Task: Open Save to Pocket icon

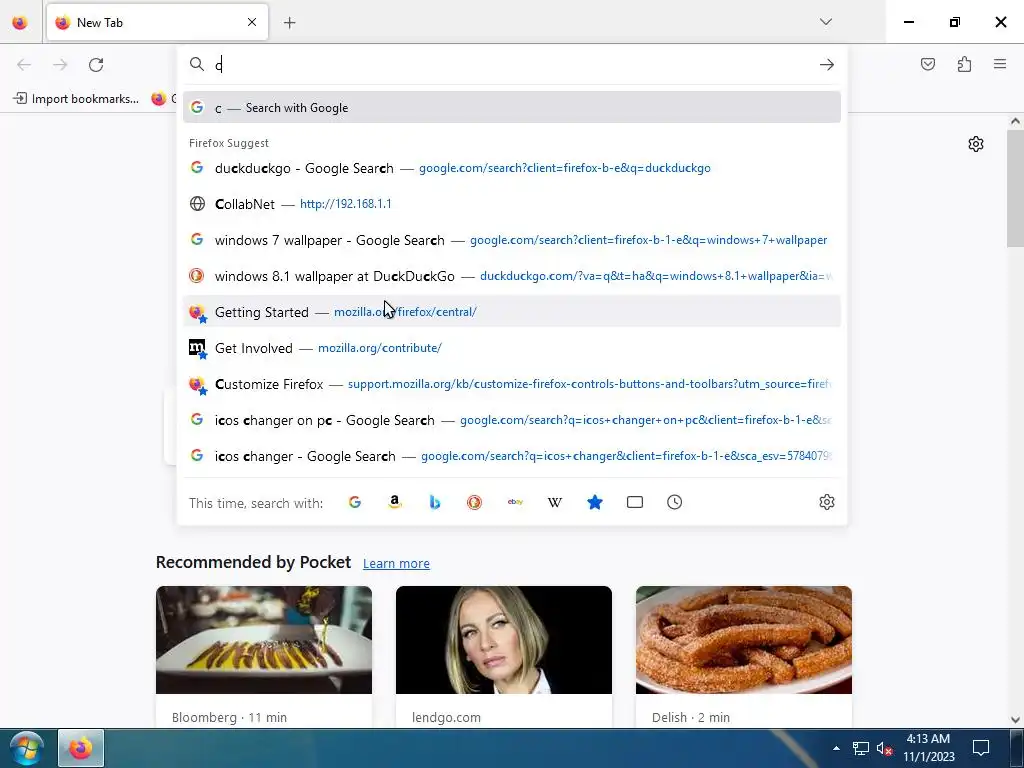Action: 928,64
